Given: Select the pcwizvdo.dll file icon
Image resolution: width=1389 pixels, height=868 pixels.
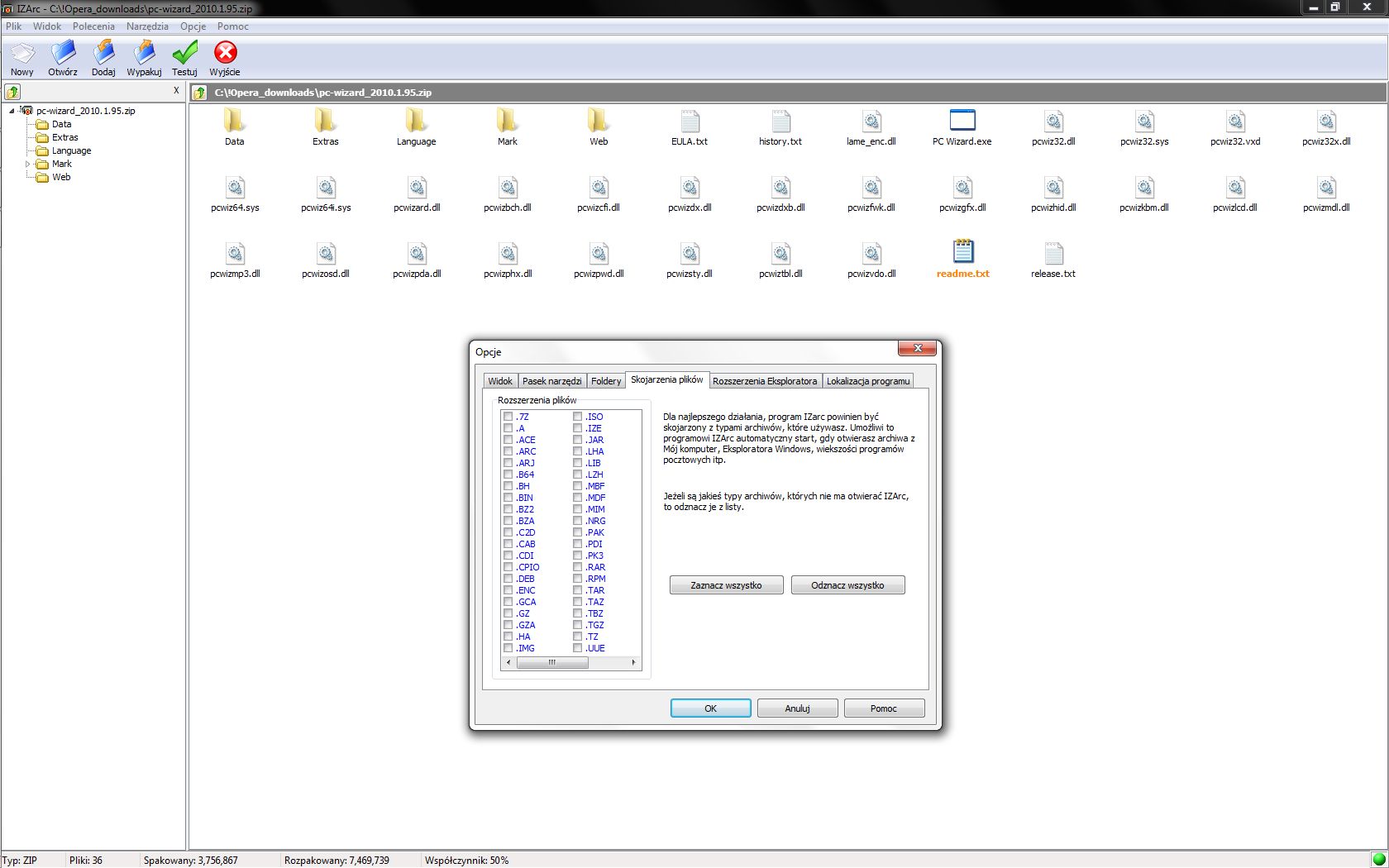Looking at the screenshot, I should [871, 253].
